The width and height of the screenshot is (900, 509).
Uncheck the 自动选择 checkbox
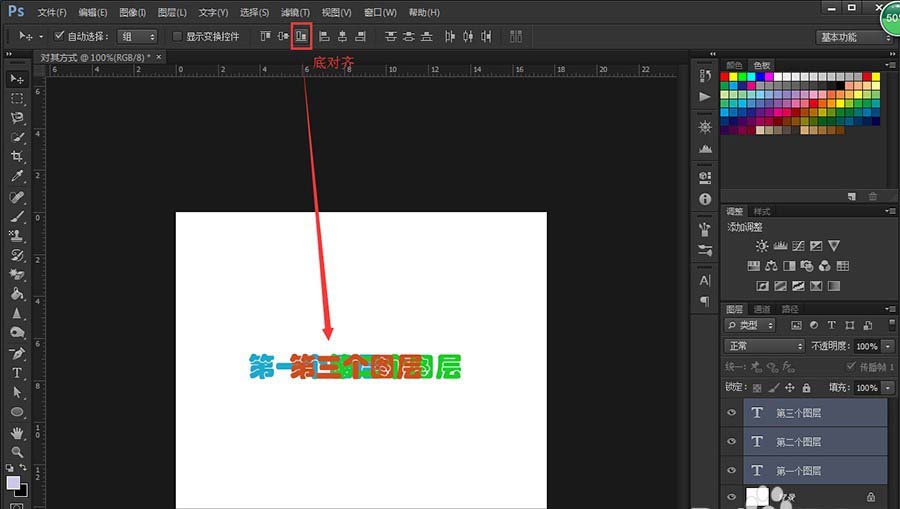(59, 36)
